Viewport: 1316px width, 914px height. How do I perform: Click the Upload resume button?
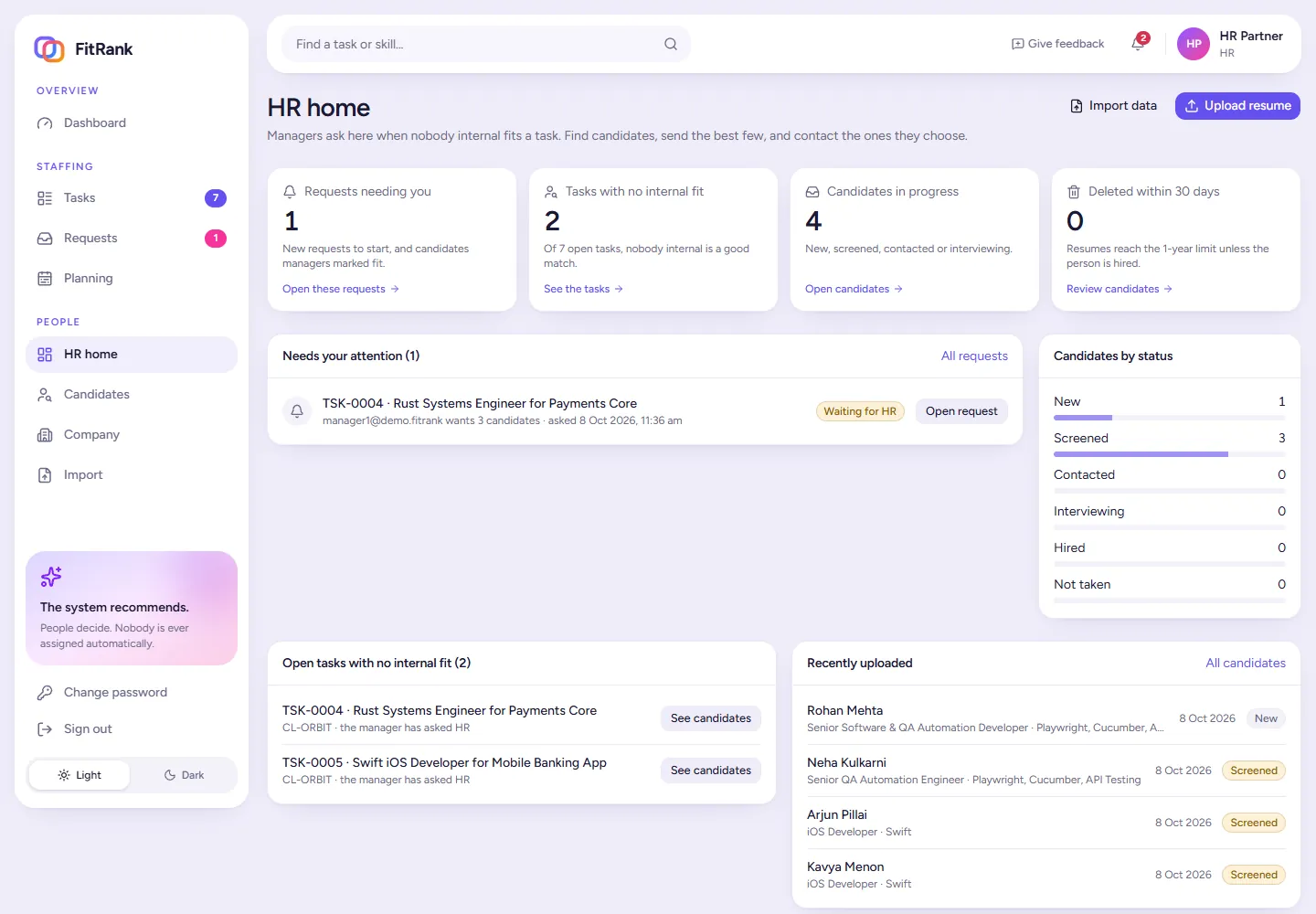coord(1237,106)
